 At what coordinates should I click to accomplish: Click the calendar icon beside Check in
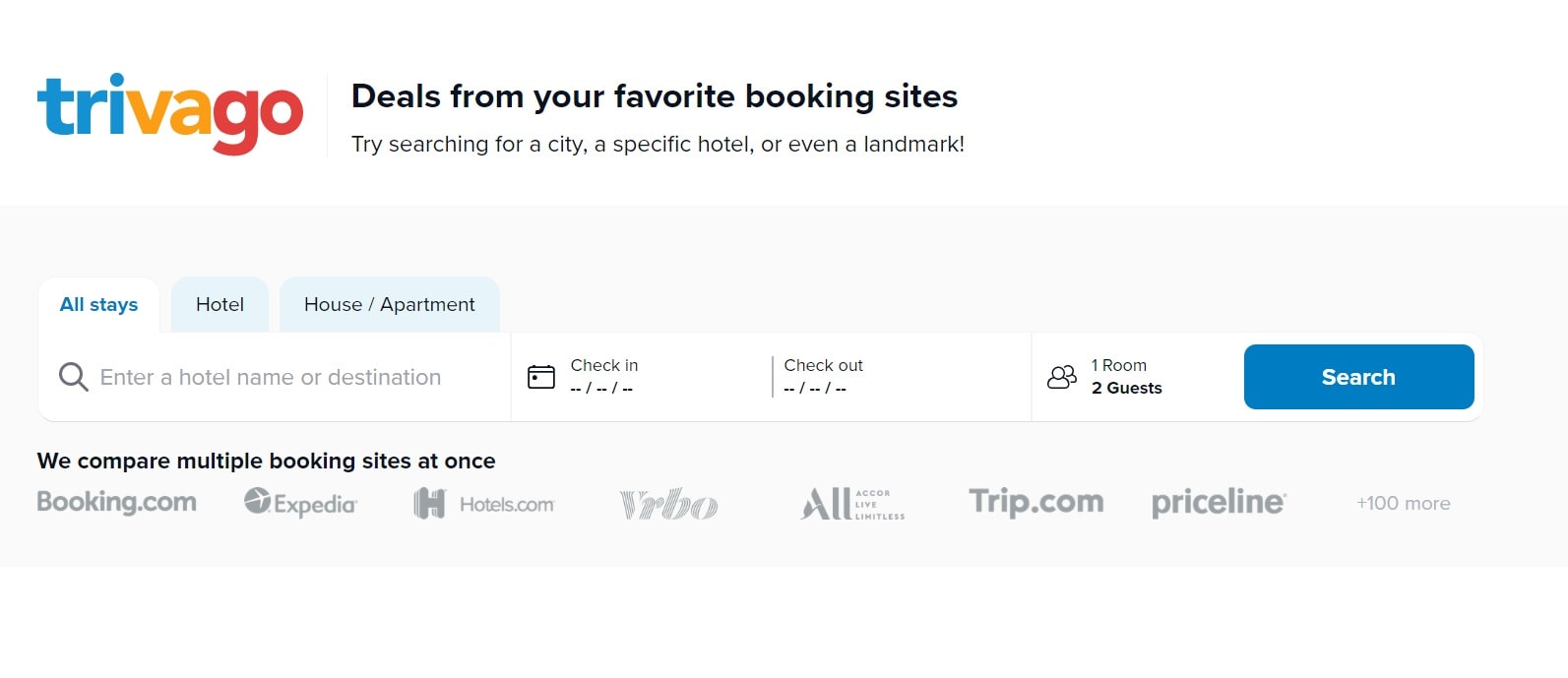click(540, 377)
